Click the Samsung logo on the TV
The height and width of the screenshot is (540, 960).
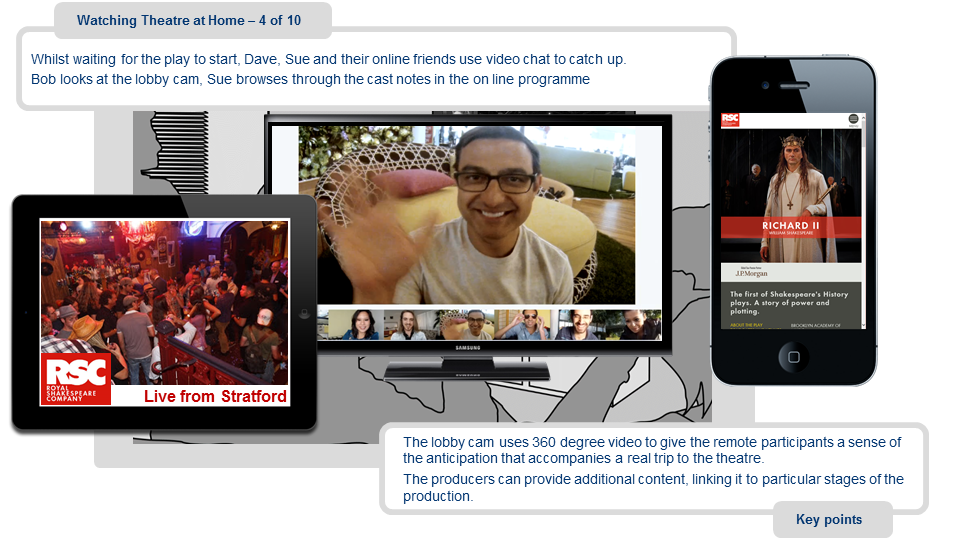tap(467, 347)
